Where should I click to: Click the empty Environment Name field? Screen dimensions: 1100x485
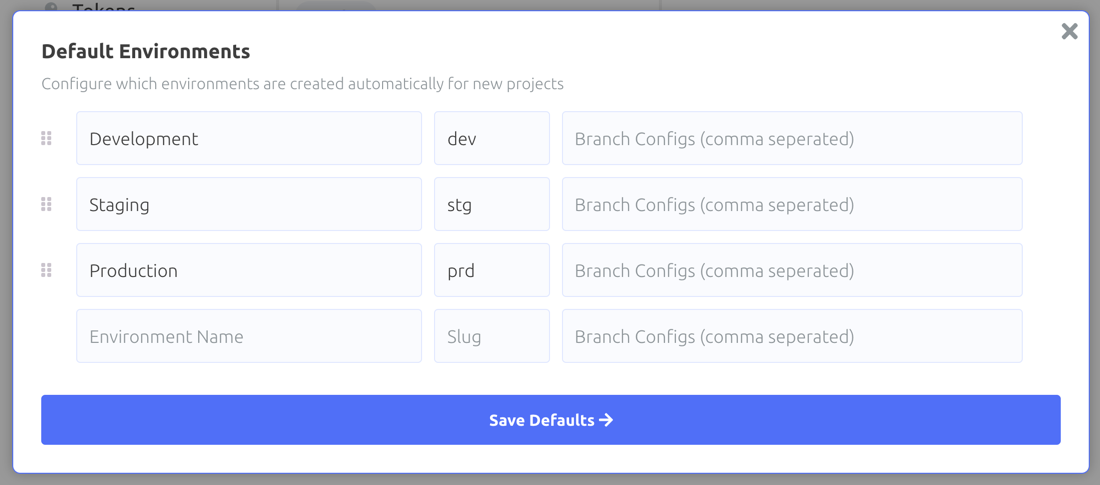pos(248,336)
